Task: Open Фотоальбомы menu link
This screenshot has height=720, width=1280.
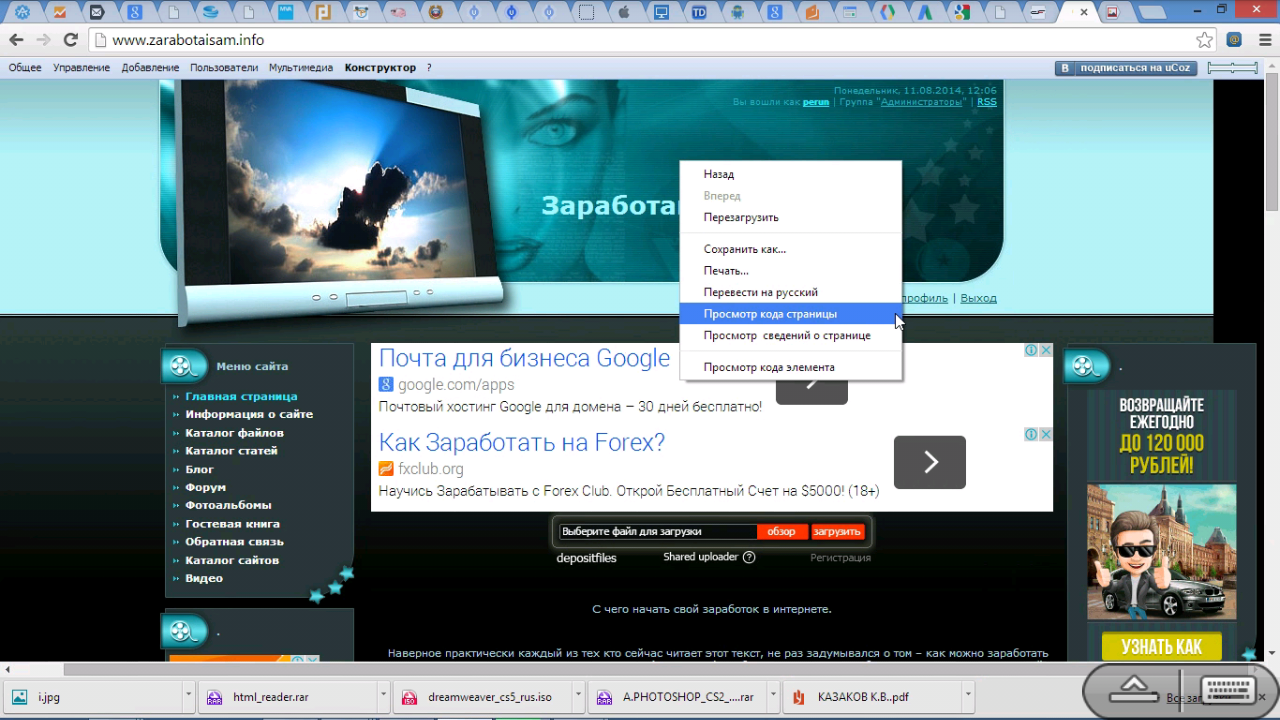Action: (x=228, y=505)
